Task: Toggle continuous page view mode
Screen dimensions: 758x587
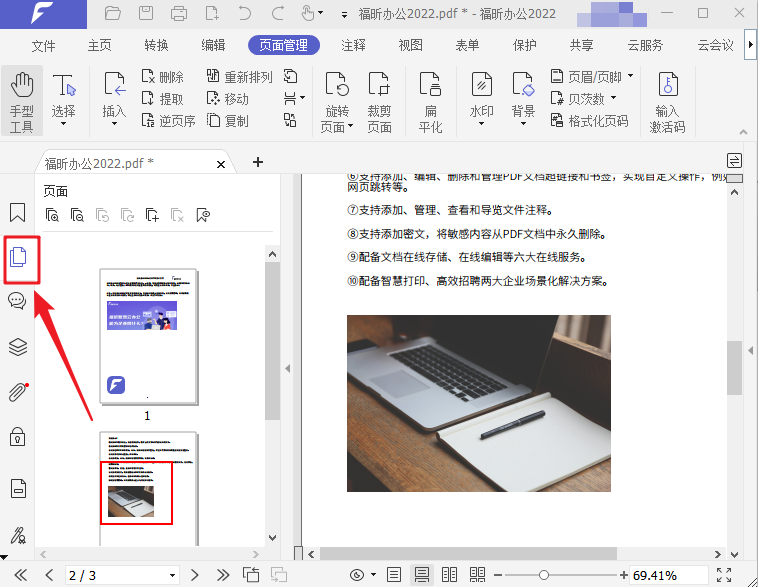Action: coord(422,575)
